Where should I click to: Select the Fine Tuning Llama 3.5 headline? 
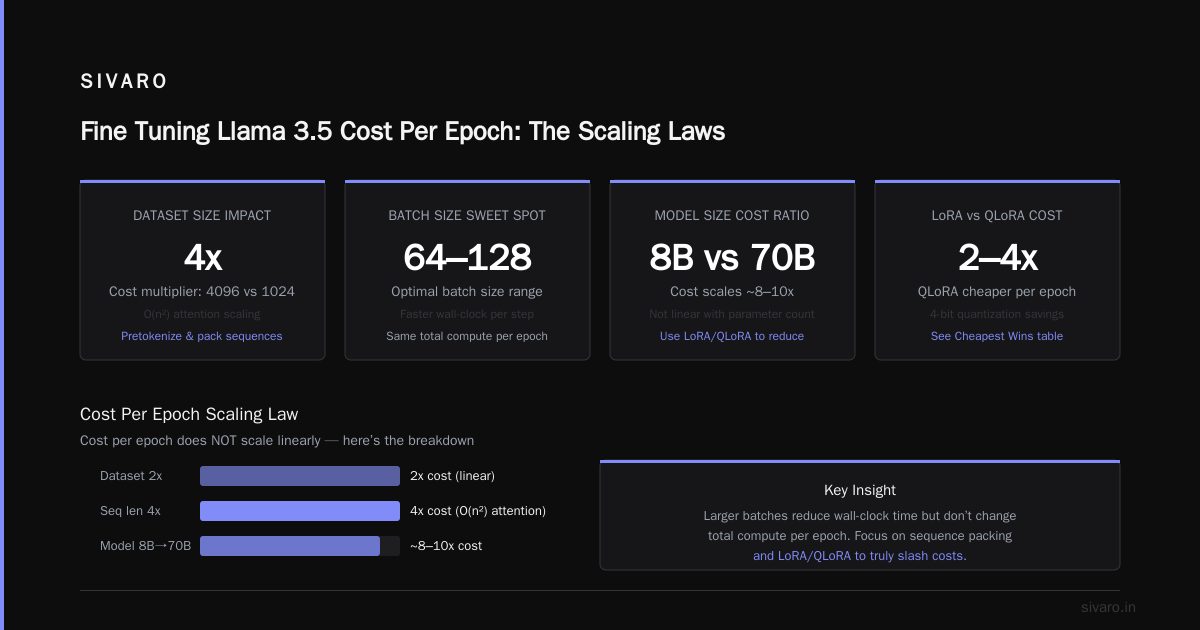coord(402,131)
